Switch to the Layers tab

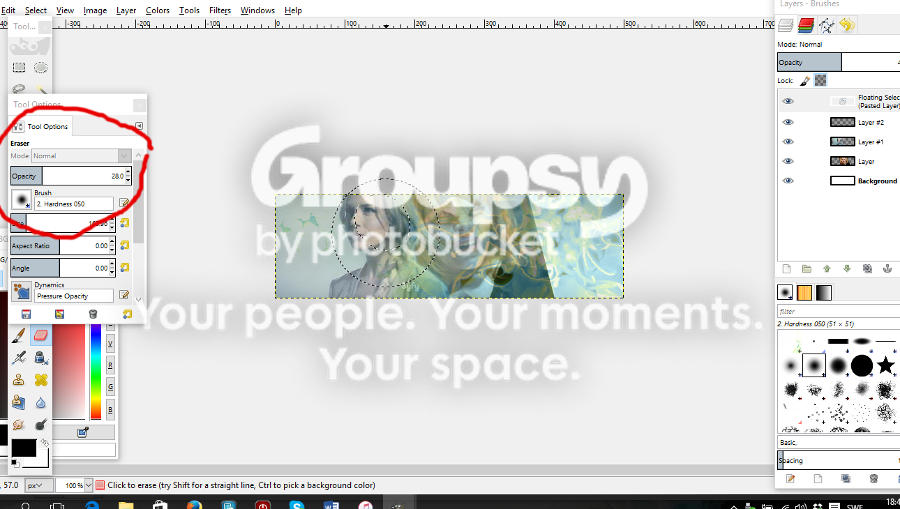click(786, 25)
